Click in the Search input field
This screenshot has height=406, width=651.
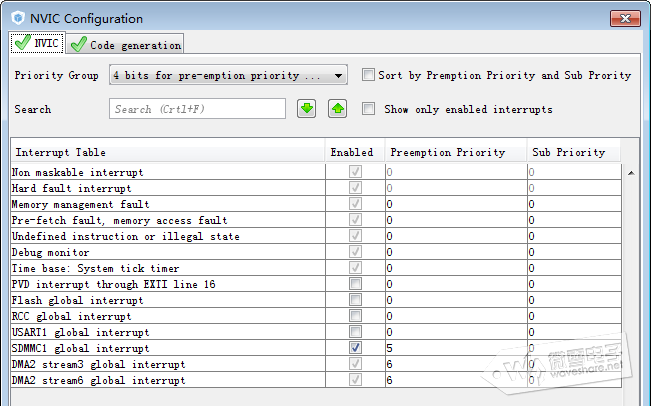[197, 109]
